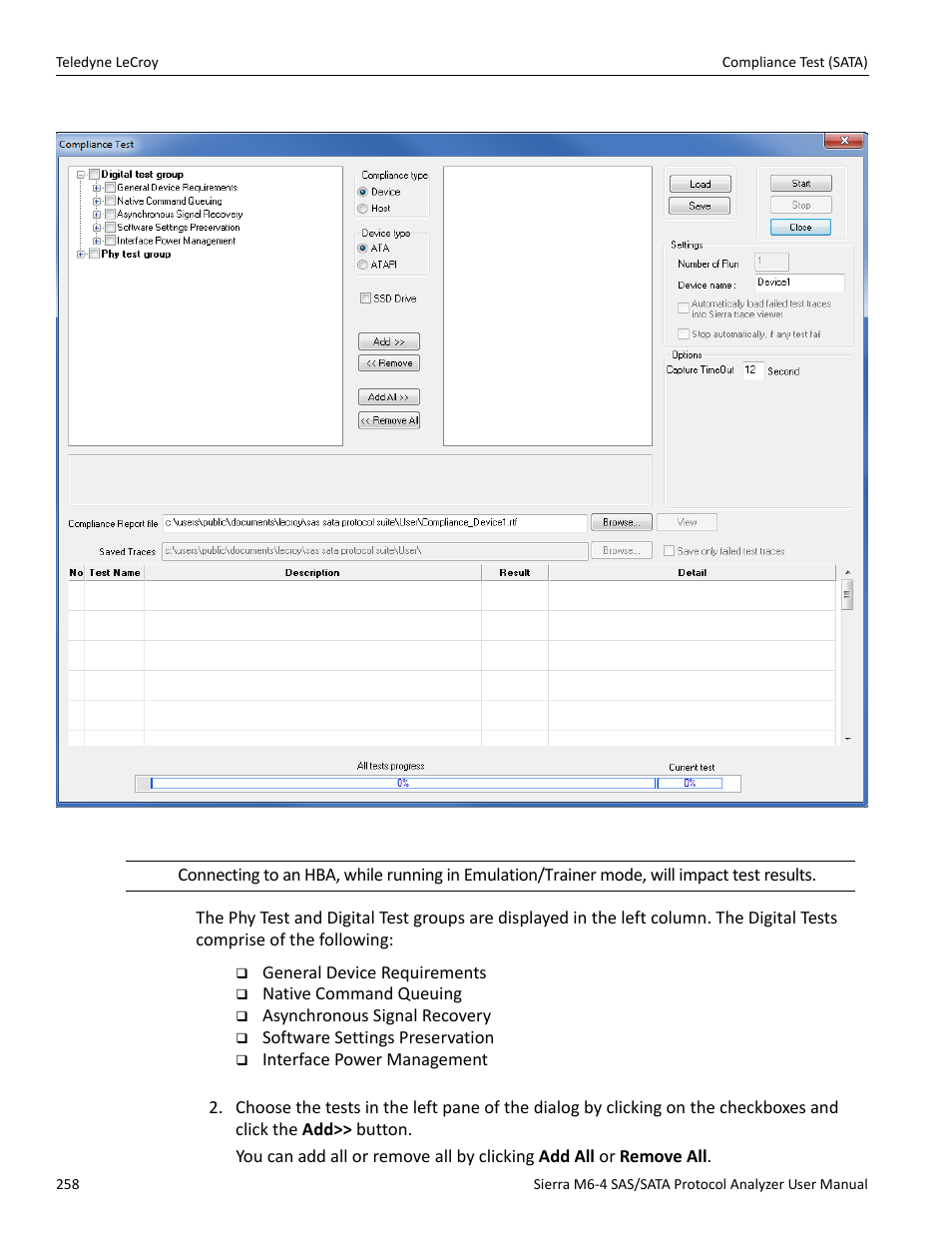Click the Add All >> button
Image resolution: width=952 pixels, height=1233 pixels.
[x=389, y=397]
